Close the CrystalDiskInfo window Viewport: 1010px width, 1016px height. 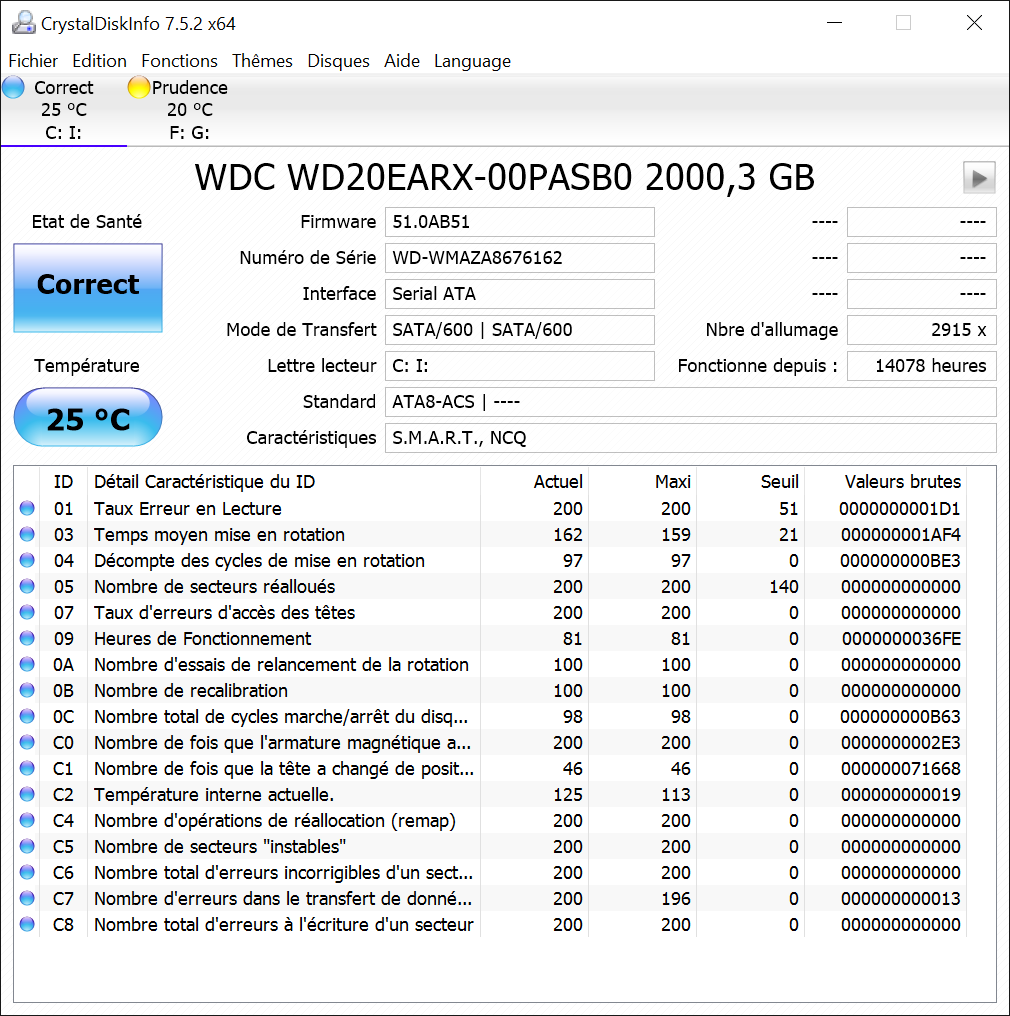pos(974,23)
